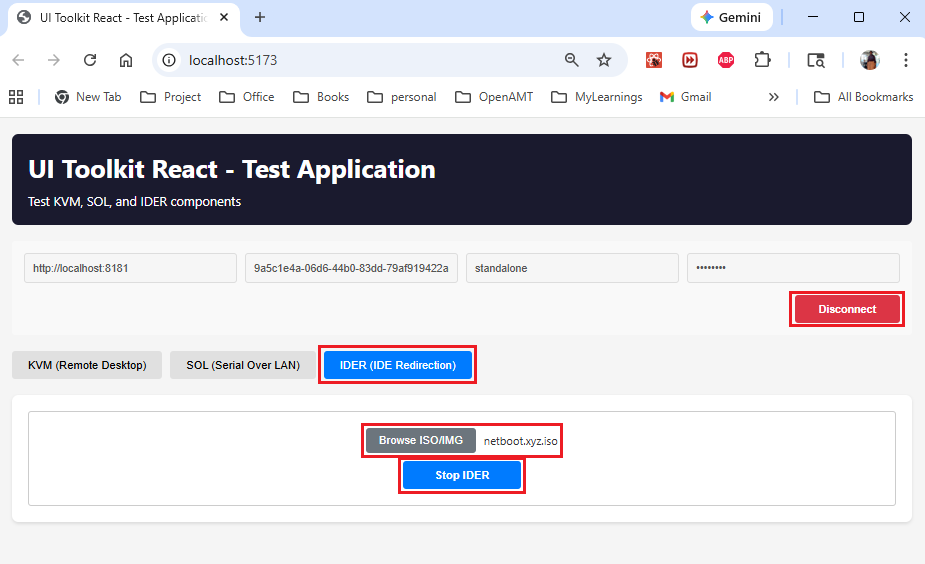This screenshot has width=925, height=564.
Task: Open the Extensions puzzle piece icon
Action: click(762, 60)
